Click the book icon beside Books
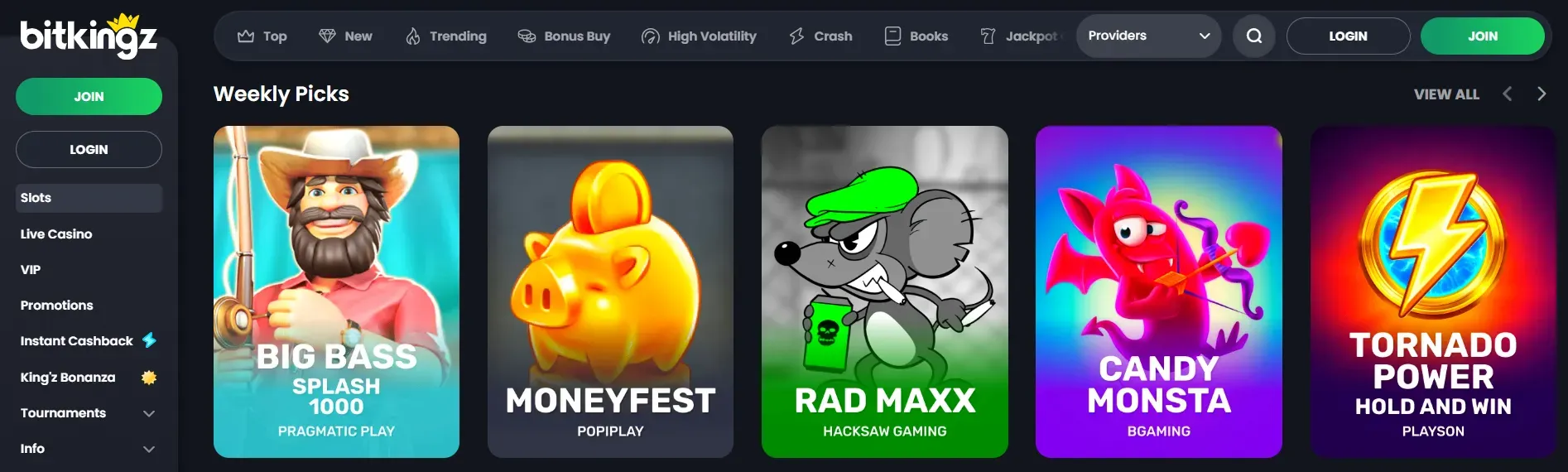This screenshot has height=472, width=1568. click(x=892, y=36)
